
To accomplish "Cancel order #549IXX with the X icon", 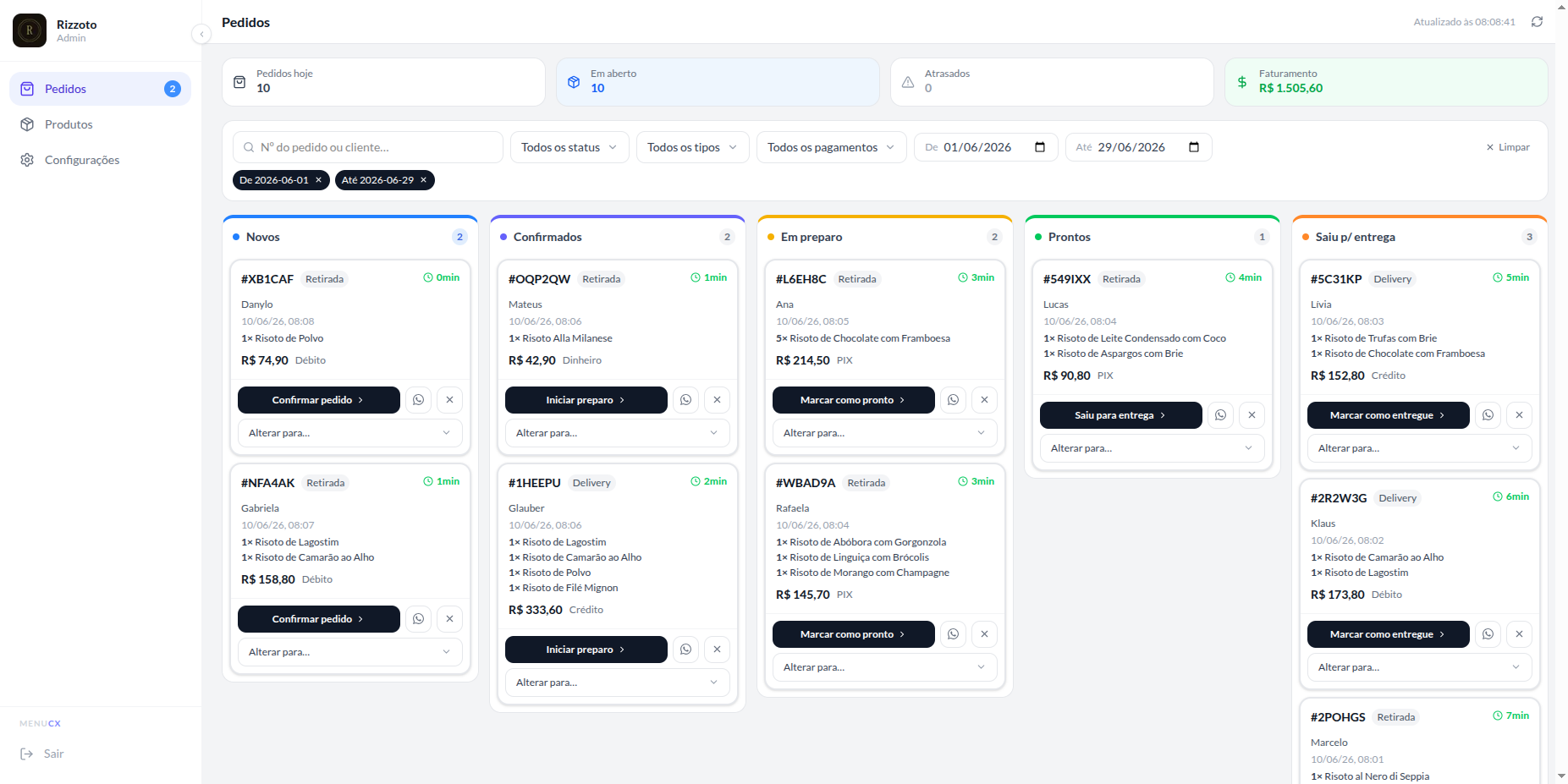I will [1252, 415].
